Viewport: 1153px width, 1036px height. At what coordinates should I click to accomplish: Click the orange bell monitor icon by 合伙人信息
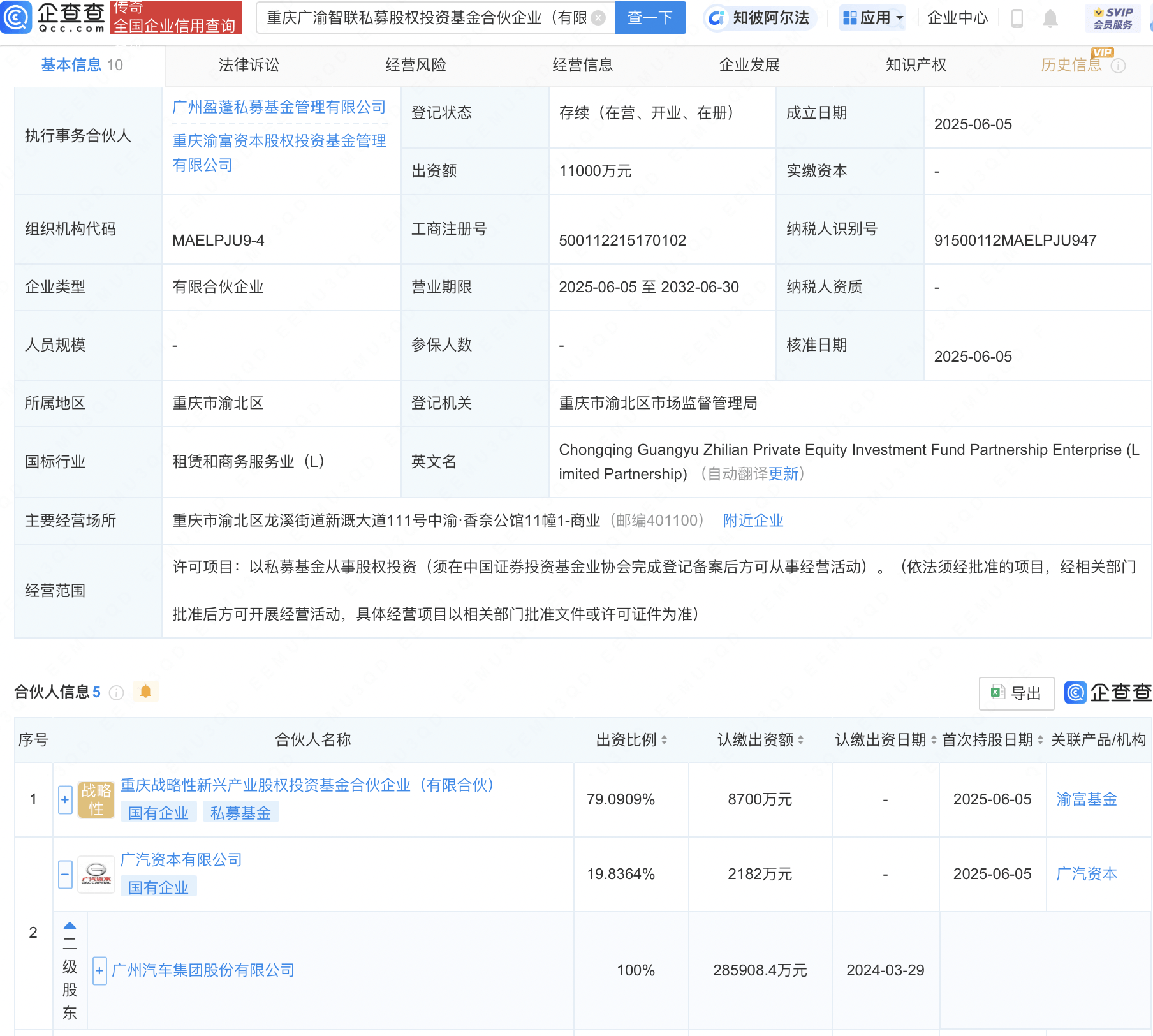point(146,692)
